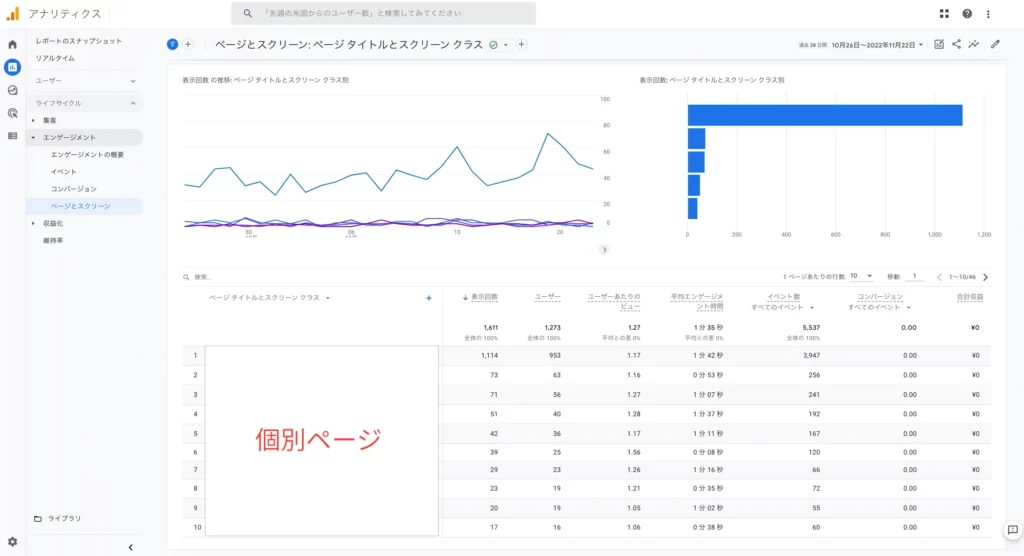Share this report icon
Screen dimensions: 1024x556
(956, 44)
